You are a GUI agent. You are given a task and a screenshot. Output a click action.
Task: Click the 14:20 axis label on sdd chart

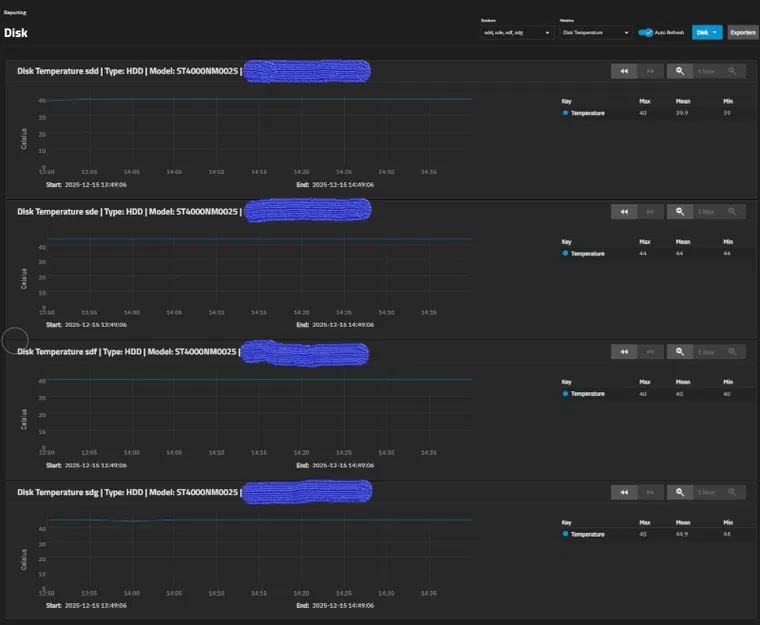pos(301,172)
